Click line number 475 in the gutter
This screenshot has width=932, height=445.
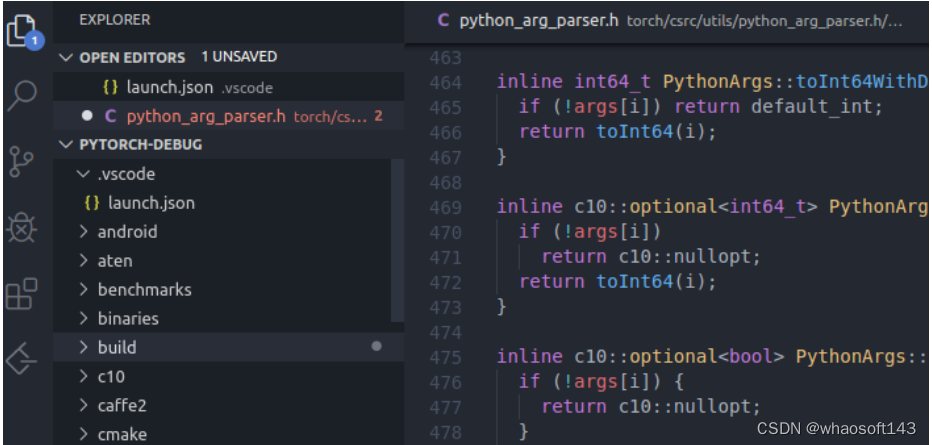coord(445,357)
